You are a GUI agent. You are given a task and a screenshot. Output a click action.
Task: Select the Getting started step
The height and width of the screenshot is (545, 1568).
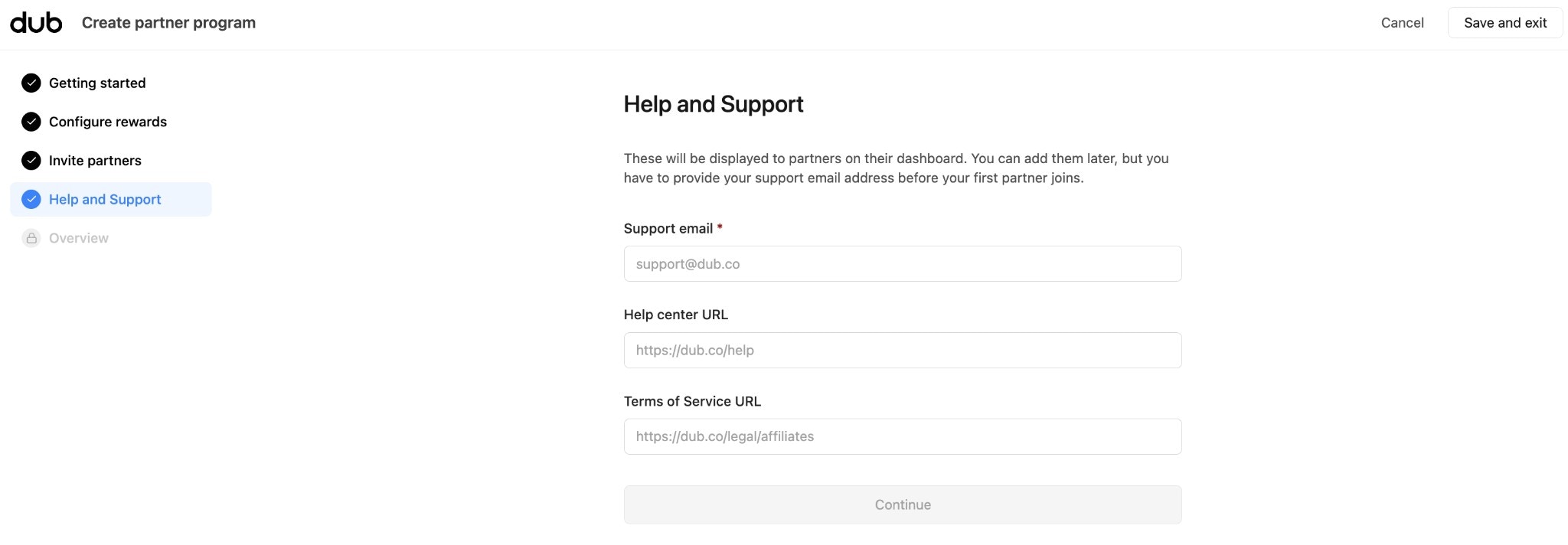[97, 83]
